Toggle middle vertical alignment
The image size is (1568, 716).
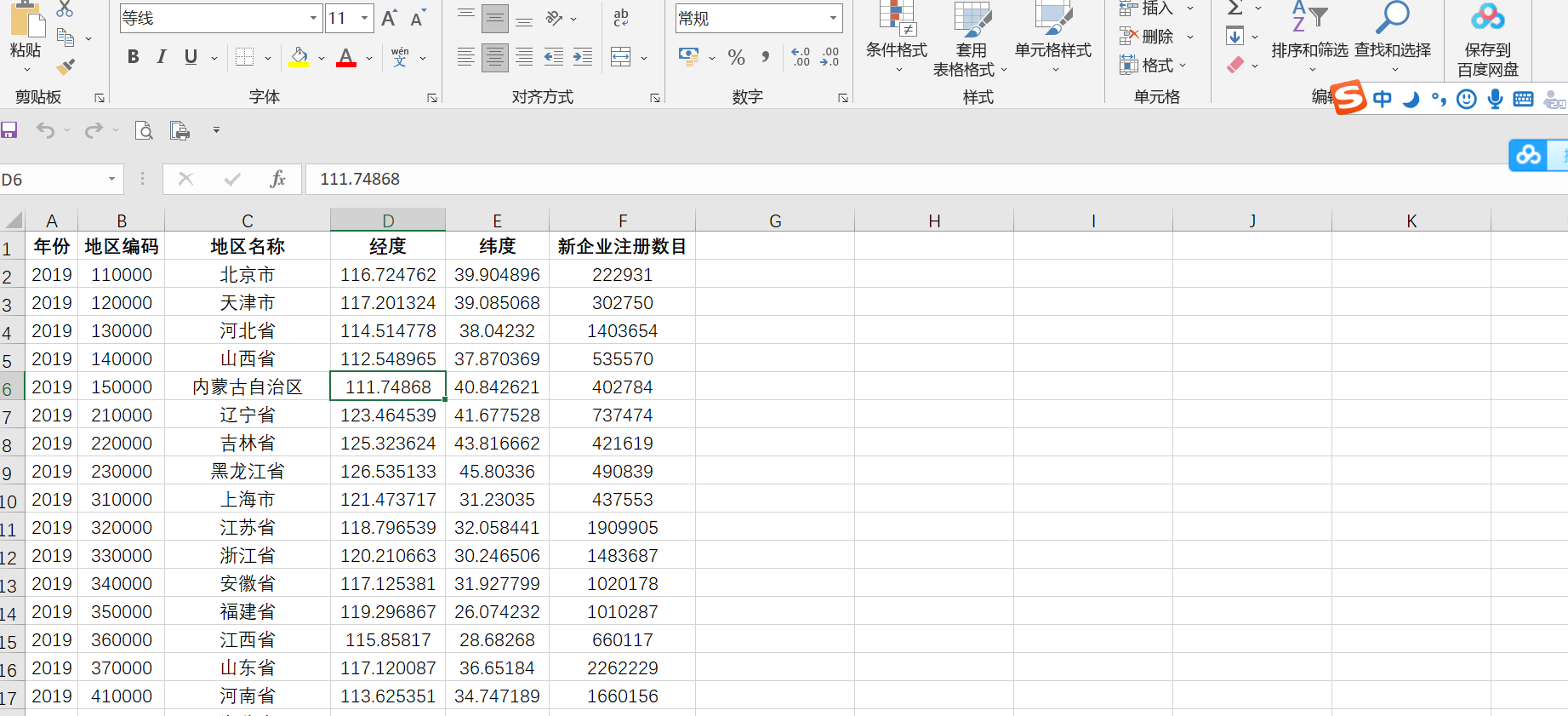click(495, 18)
